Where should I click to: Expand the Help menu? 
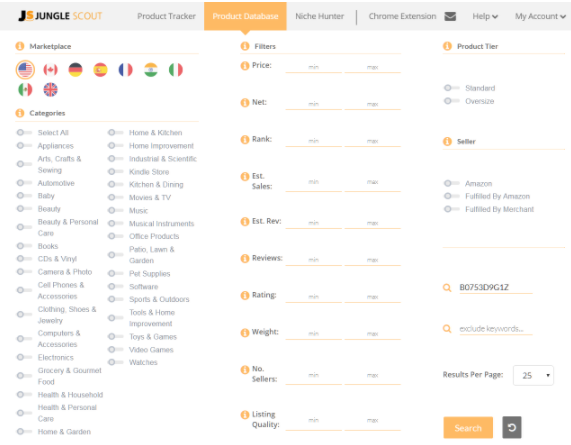485,16
